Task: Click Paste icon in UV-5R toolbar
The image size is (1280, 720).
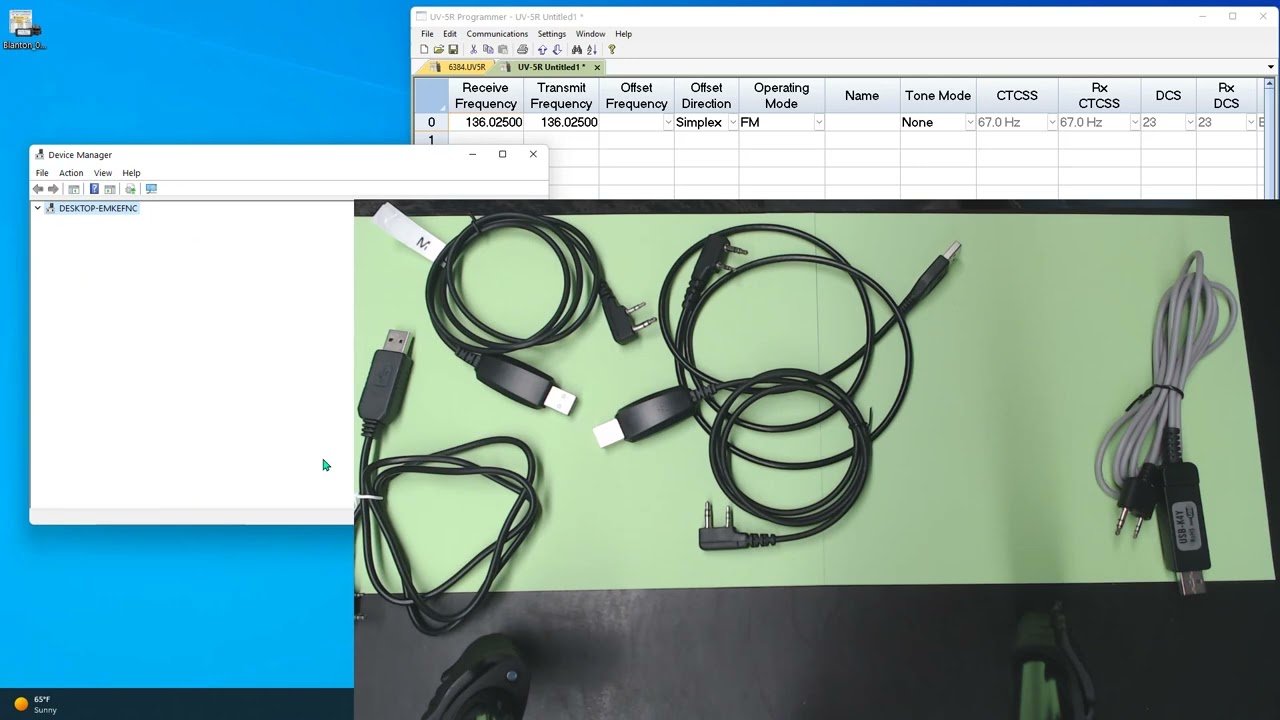Action: pyautogui.click(x=503, y=49)
